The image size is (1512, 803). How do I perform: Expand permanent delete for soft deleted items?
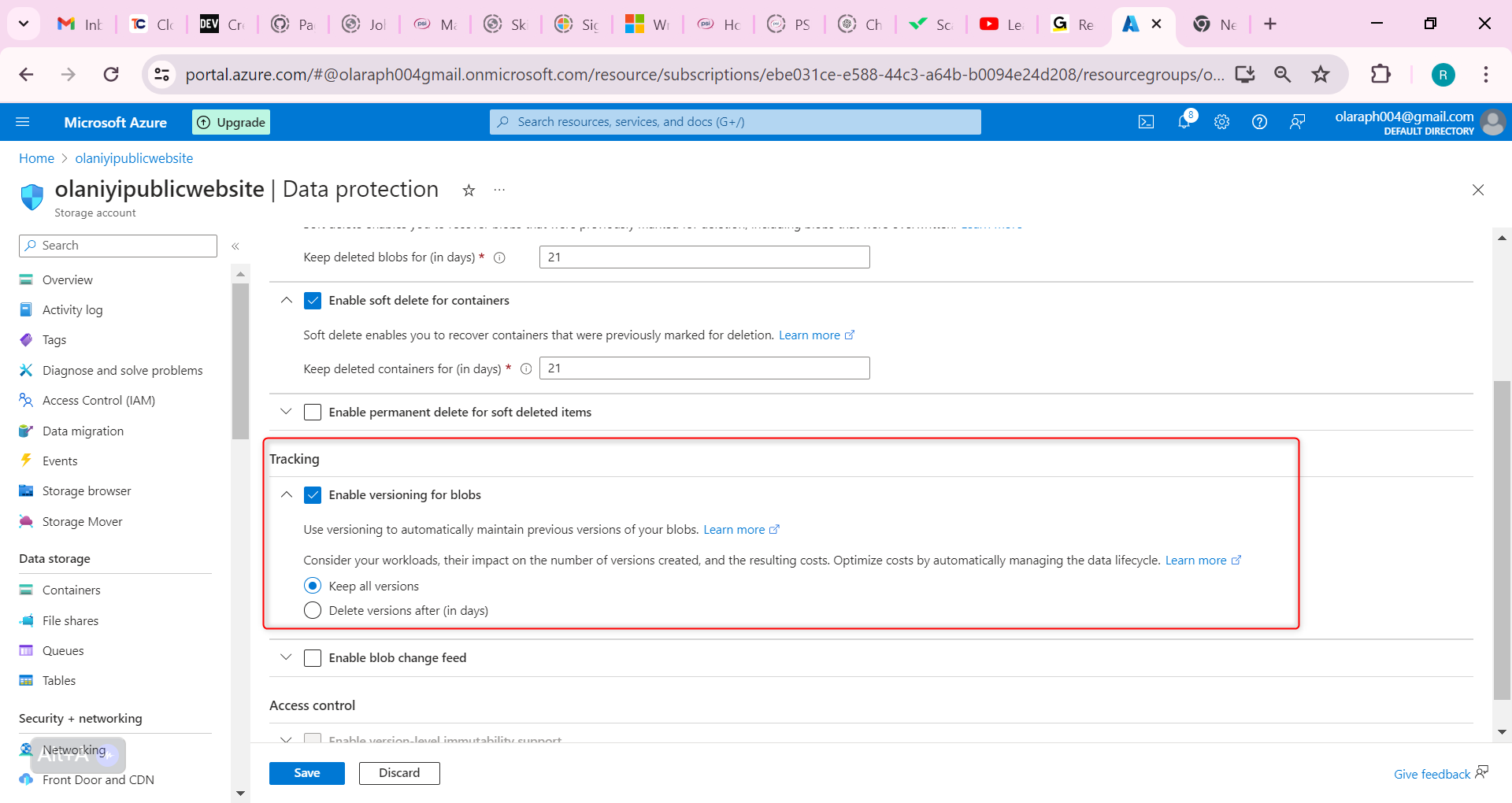[x=286, y=412]
